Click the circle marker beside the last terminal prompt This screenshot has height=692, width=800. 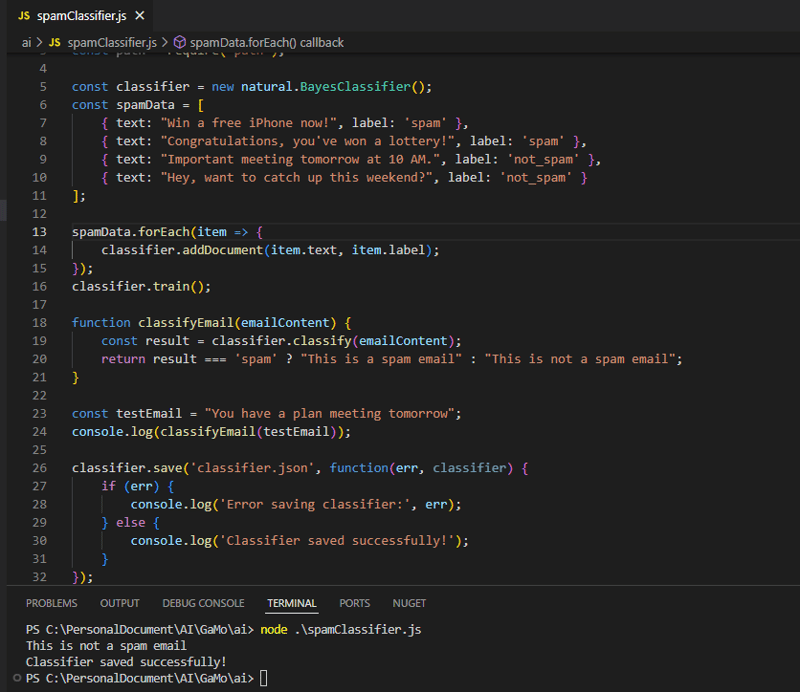16,678
